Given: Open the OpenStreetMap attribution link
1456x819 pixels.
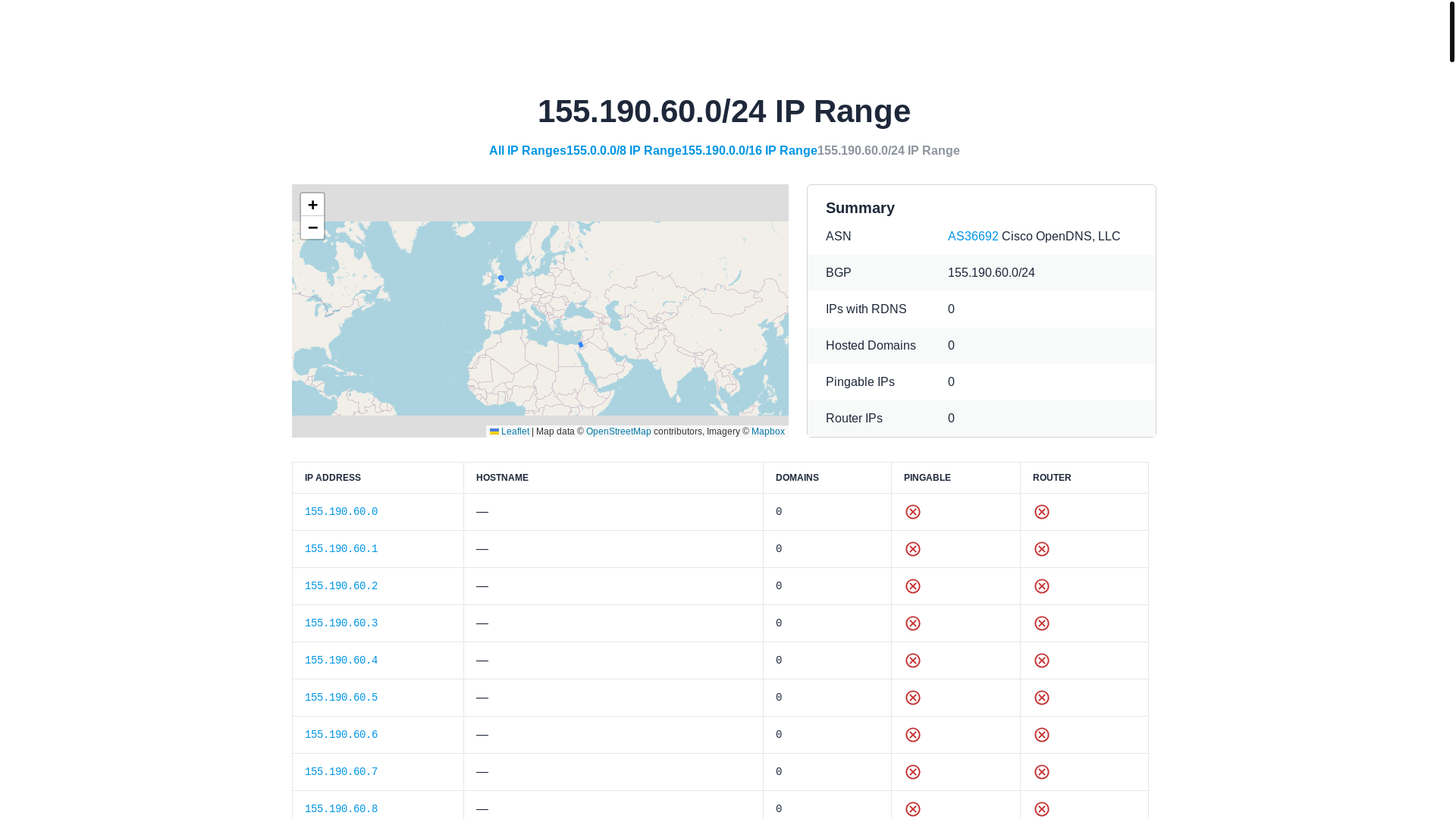Looking at the screenshot, I should (x=618, y=431).
